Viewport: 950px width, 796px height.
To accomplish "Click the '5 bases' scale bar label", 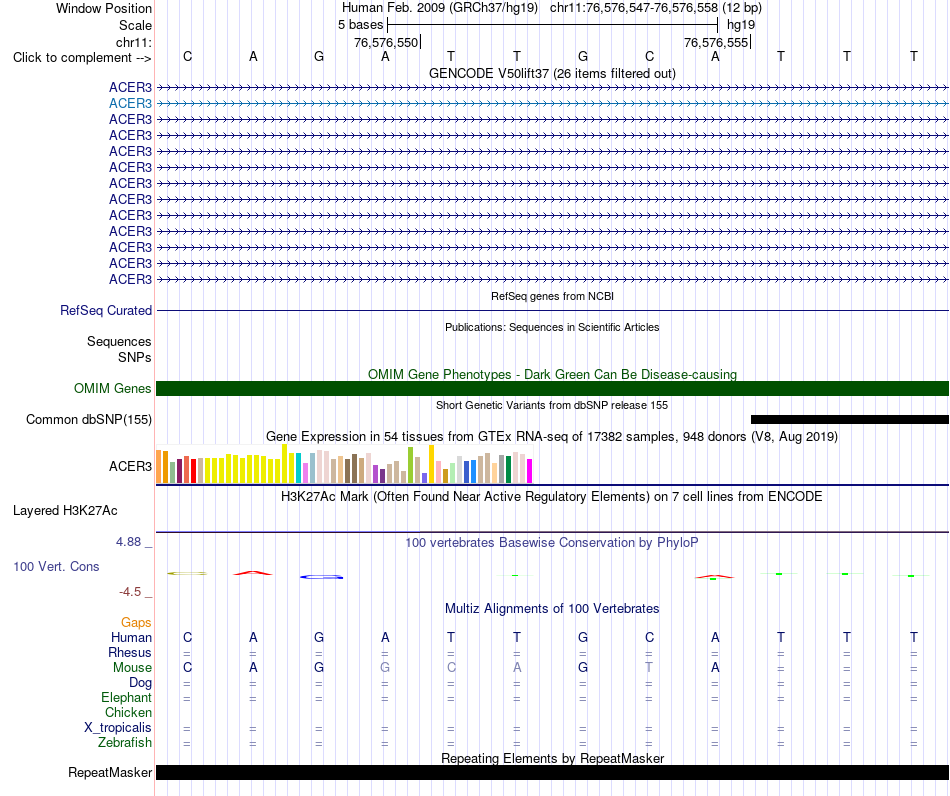I will pos(360,25).
